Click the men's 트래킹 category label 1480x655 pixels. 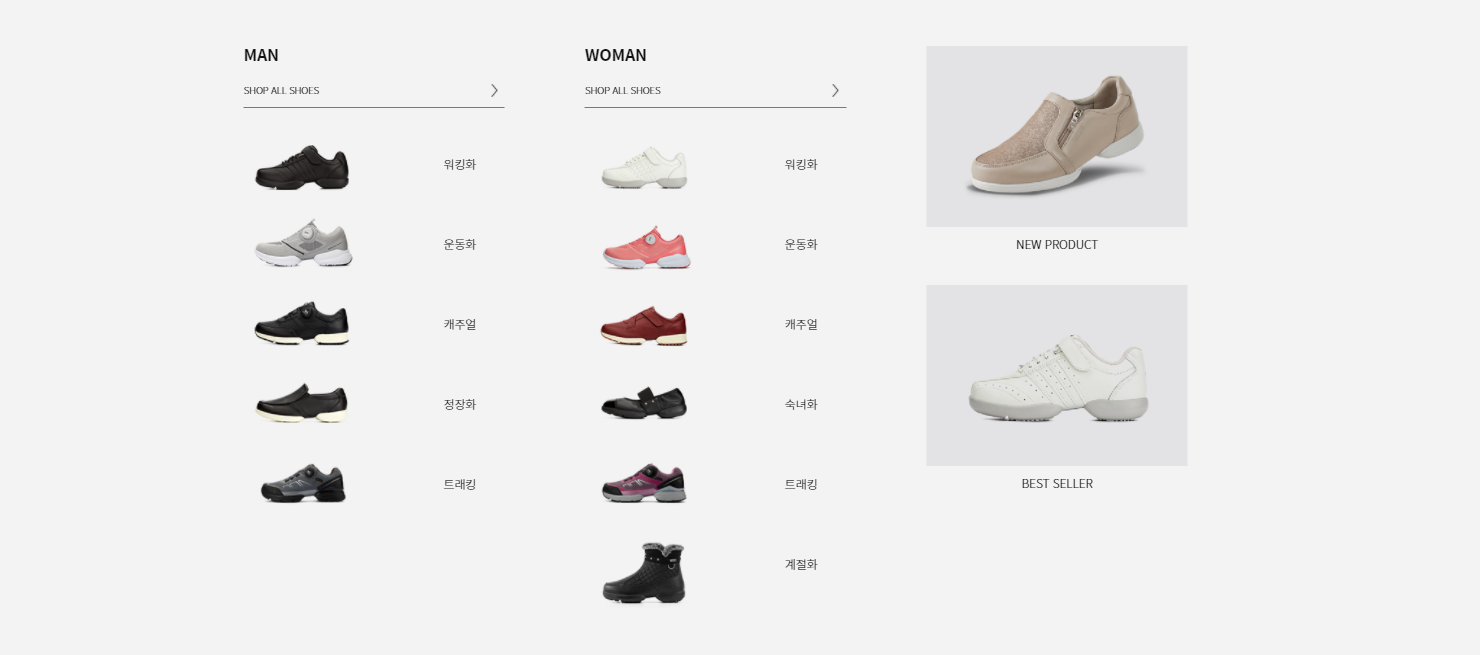(460, 484)
